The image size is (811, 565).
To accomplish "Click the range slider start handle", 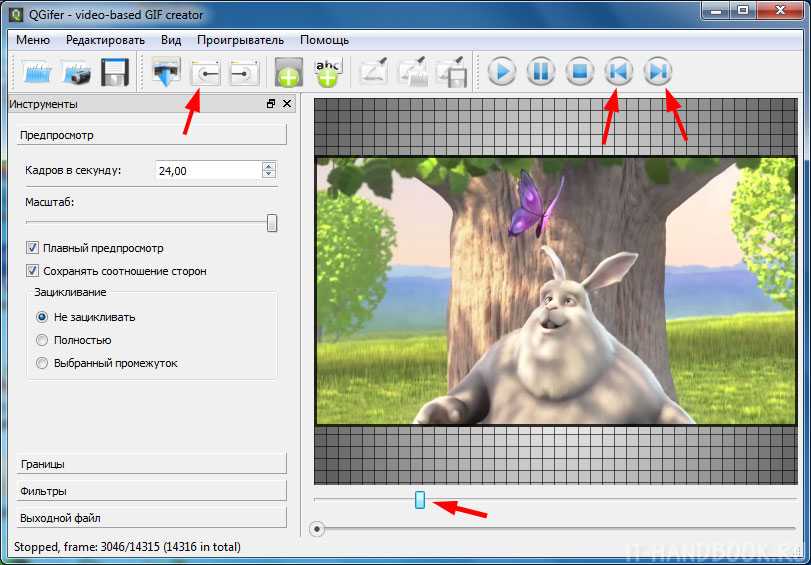I will point(317,529).
